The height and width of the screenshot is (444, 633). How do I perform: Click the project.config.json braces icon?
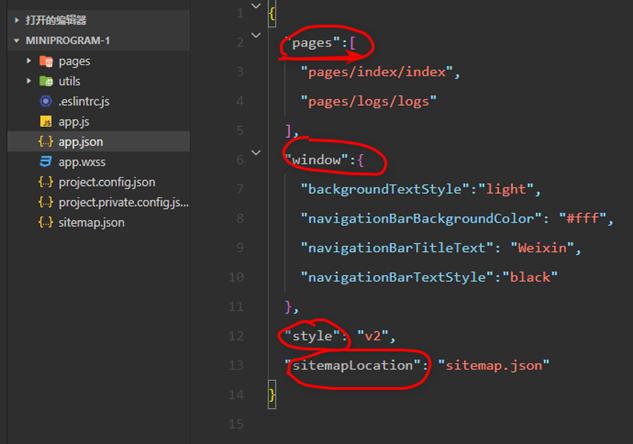(x=45, y=182)
